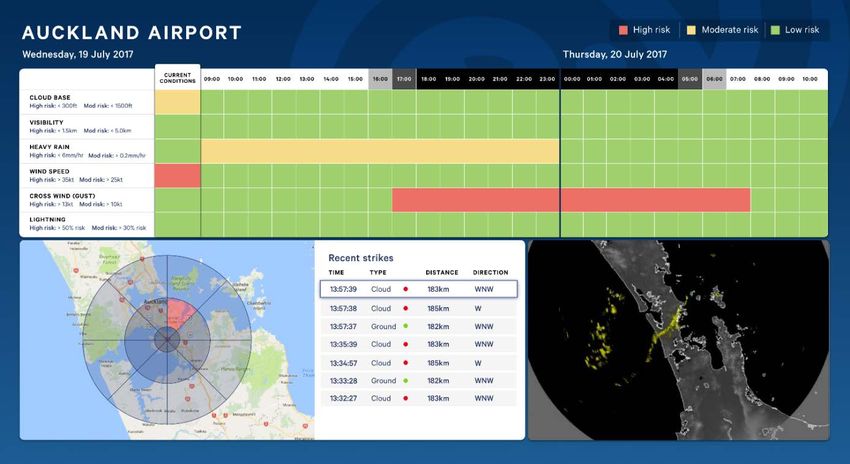This screenshot has width=850, height=464.
Task: Click the red highlighted sector on map
Action: point(179,313)
